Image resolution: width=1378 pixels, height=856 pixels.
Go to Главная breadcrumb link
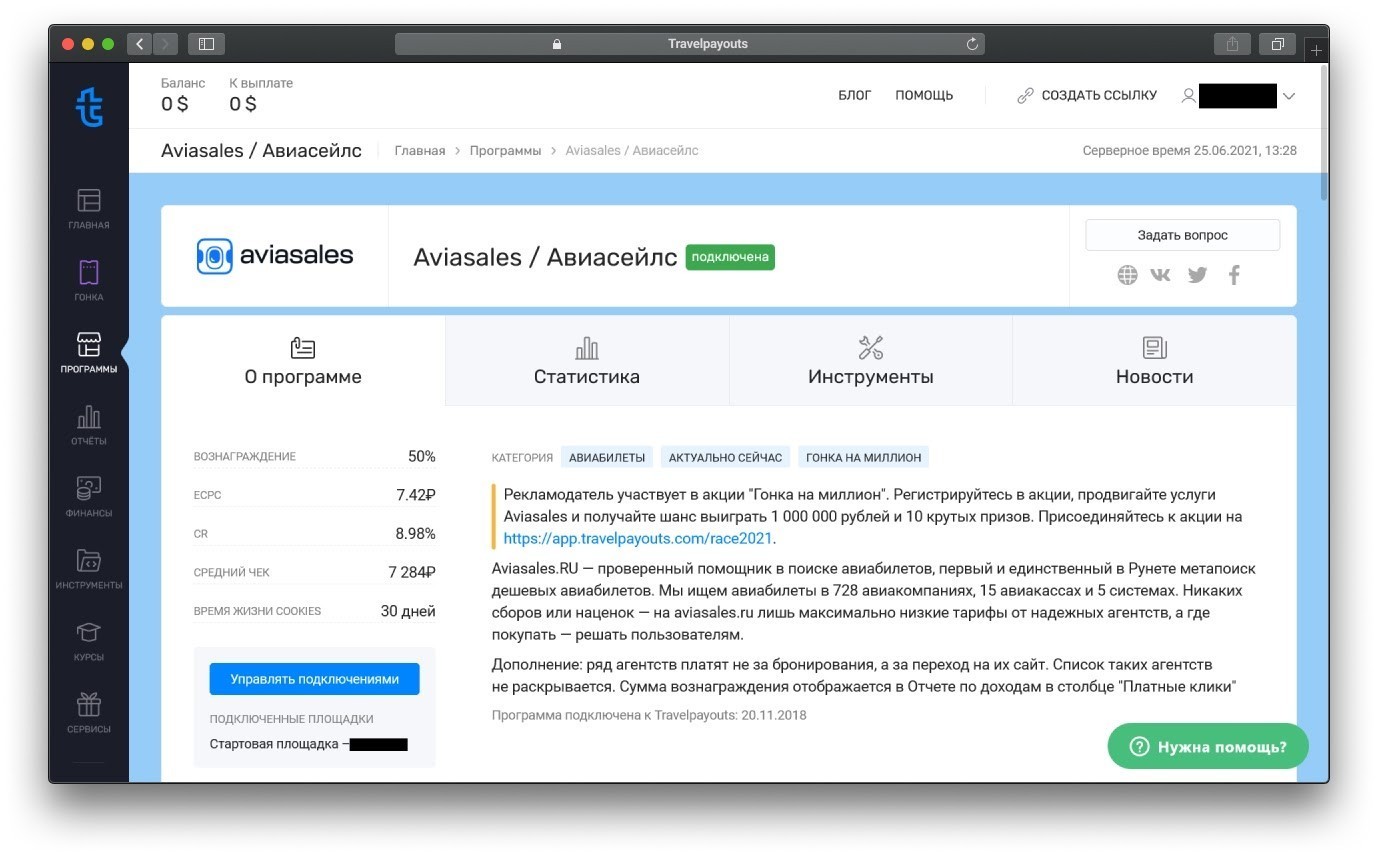(x=420, y=150)
